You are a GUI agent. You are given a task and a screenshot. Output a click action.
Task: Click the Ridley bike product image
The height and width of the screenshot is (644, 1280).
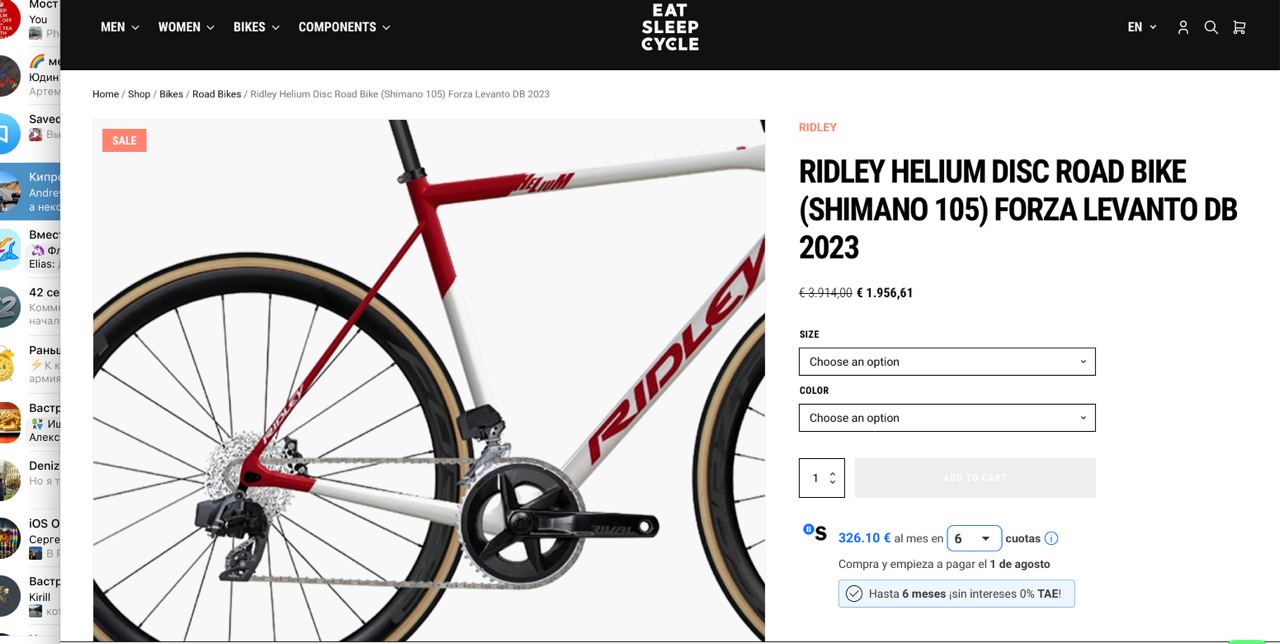pos(430,380)
